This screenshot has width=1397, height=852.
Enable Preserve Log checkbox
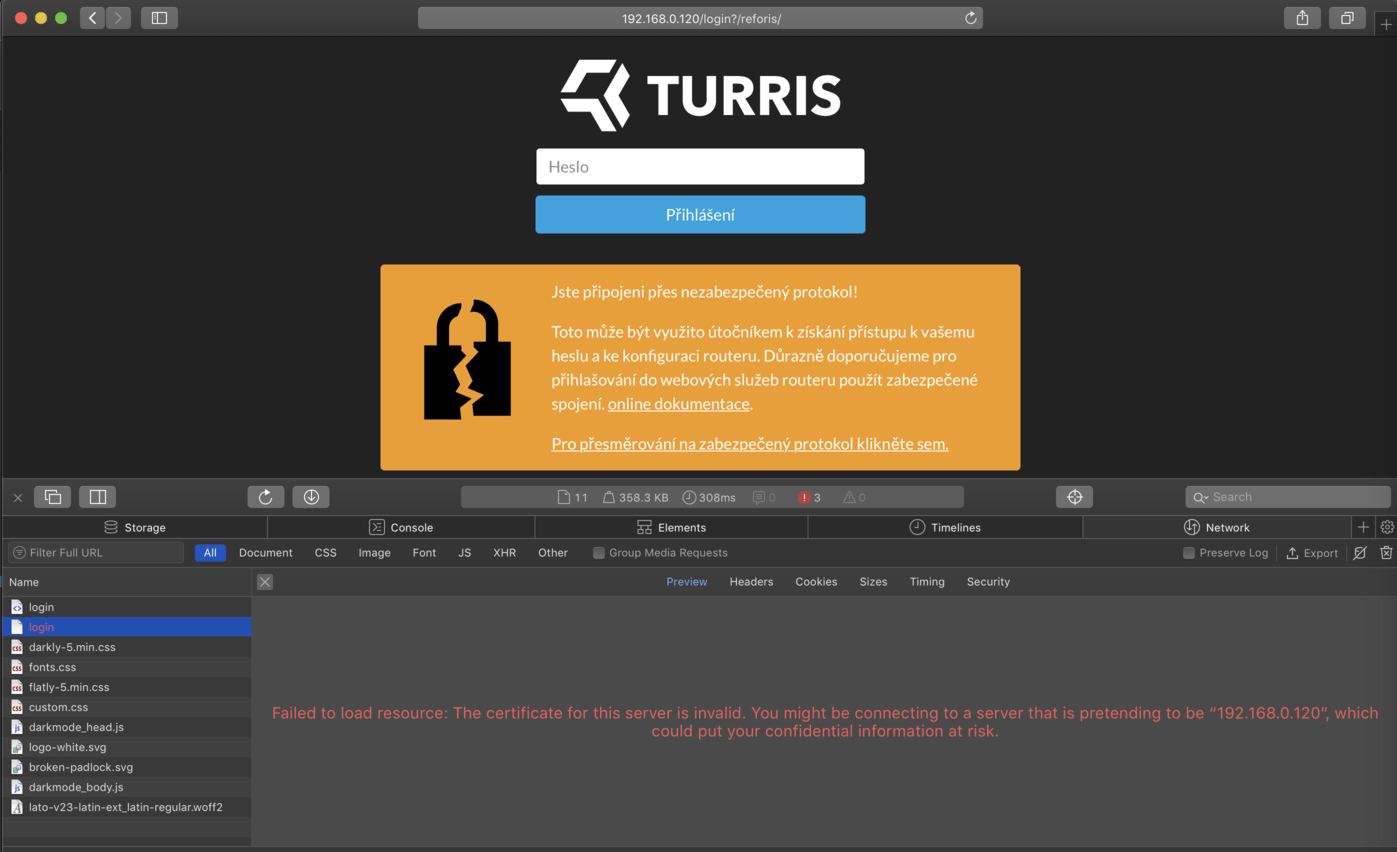tap(1189, 553)
